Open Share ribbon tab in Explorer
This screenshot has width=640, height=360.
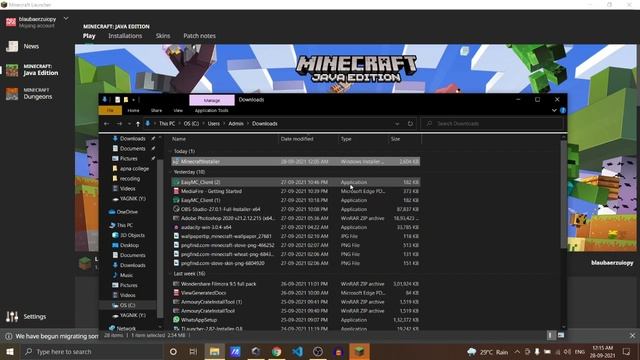pos(156,111)
